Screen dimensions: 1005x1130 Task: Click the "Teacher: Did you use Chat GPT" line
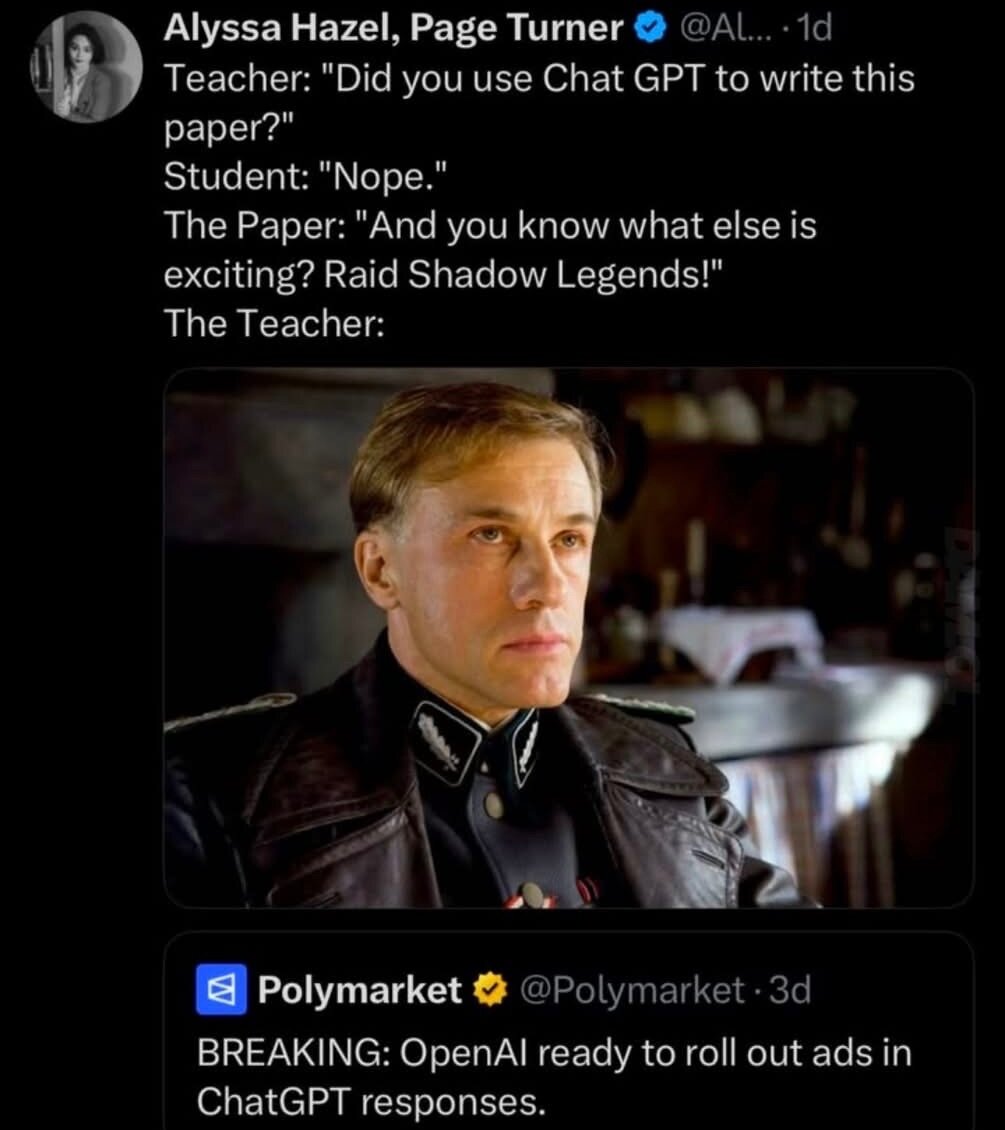pyautogui.click(x=538, y=80)
